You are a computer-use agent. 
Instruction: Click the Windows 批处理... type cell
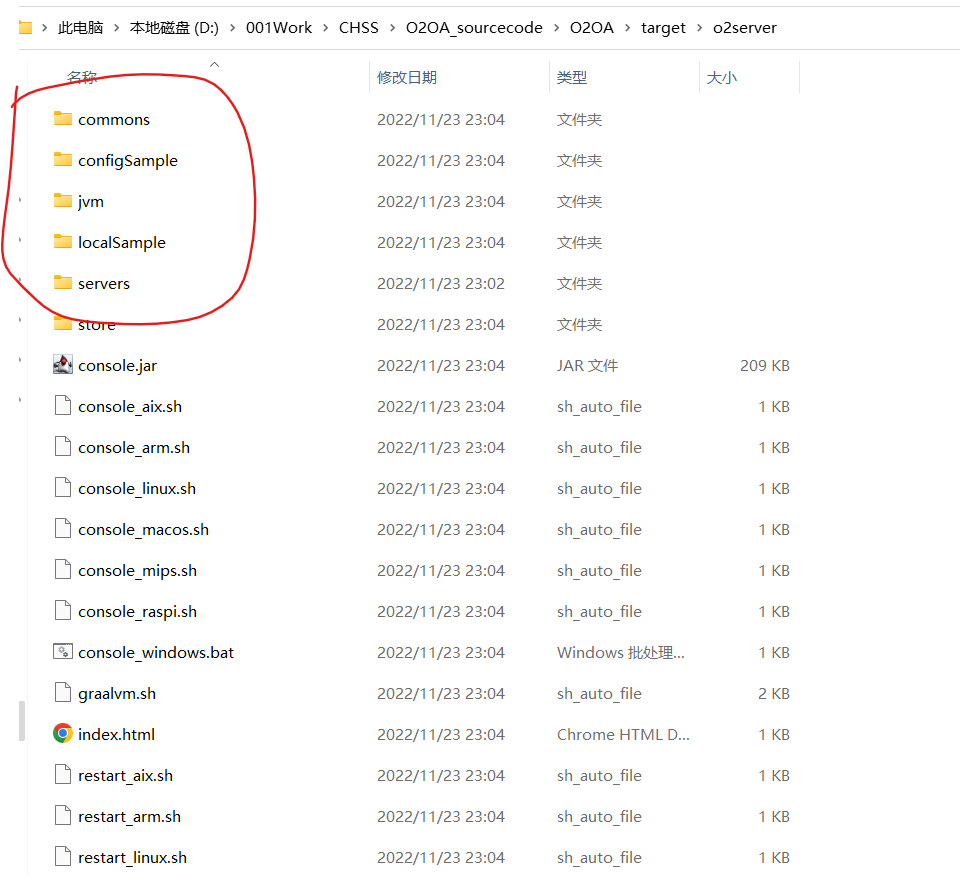click(621, 653)
